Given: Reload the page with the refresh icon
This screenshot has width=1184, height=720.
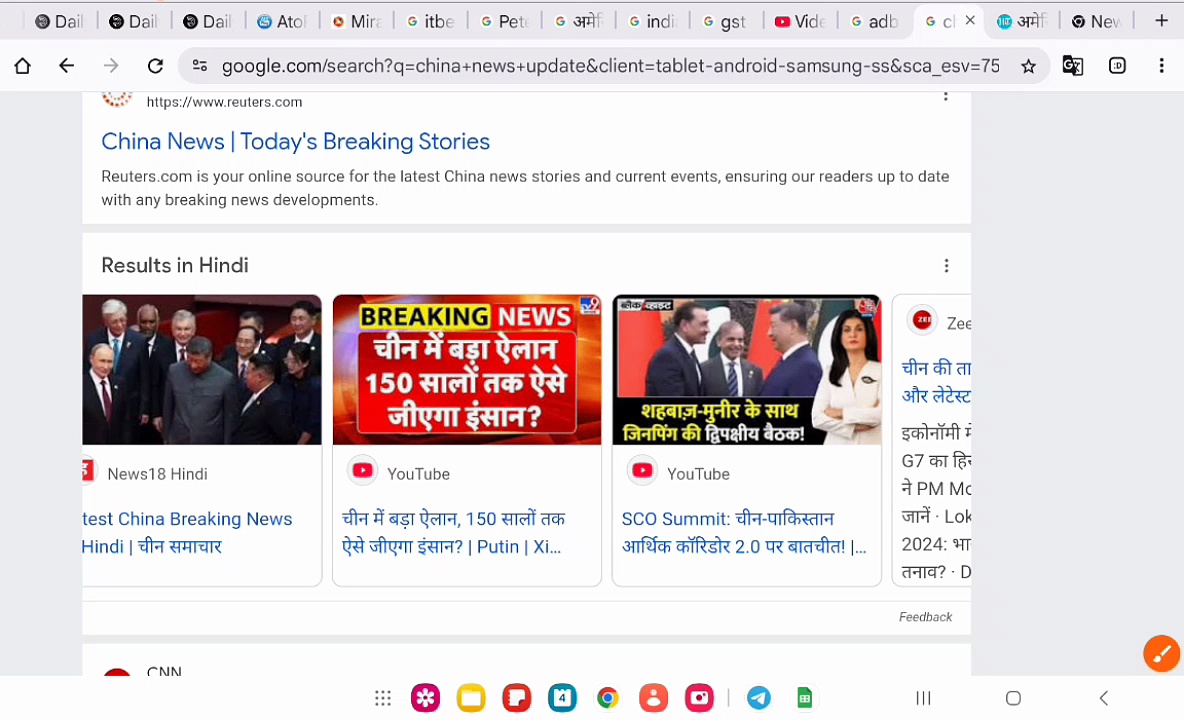Looking at the screenshot, I should [x=156, y=66].
